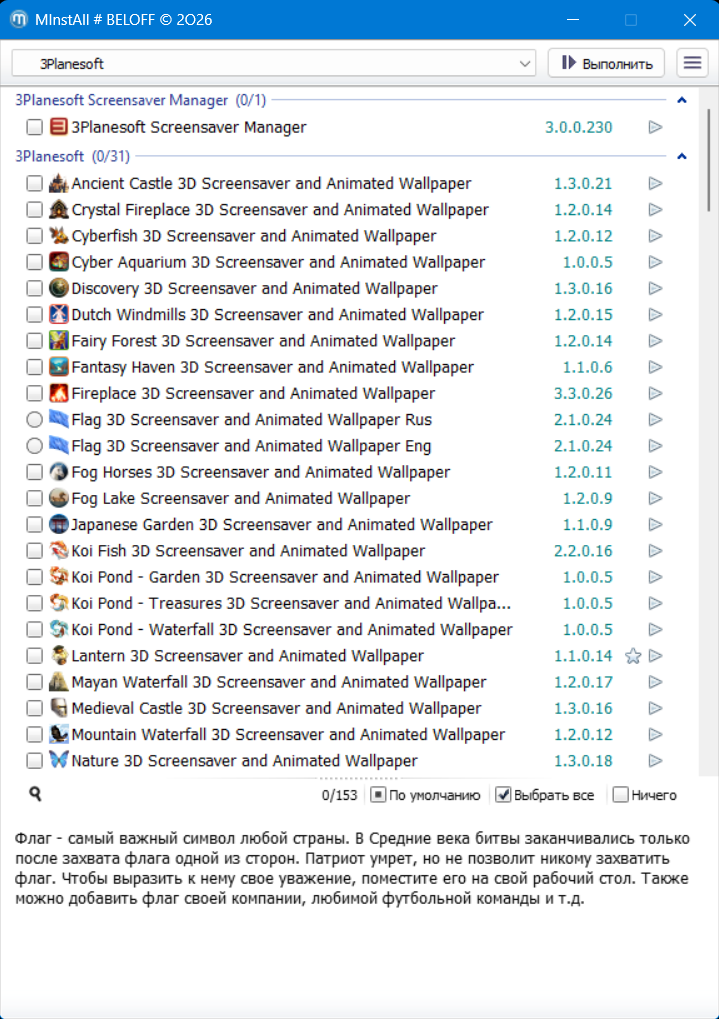The image size is (719, 1019).
Task: Tick the Medieval Castle checkbox
Action: pos(34,708)
